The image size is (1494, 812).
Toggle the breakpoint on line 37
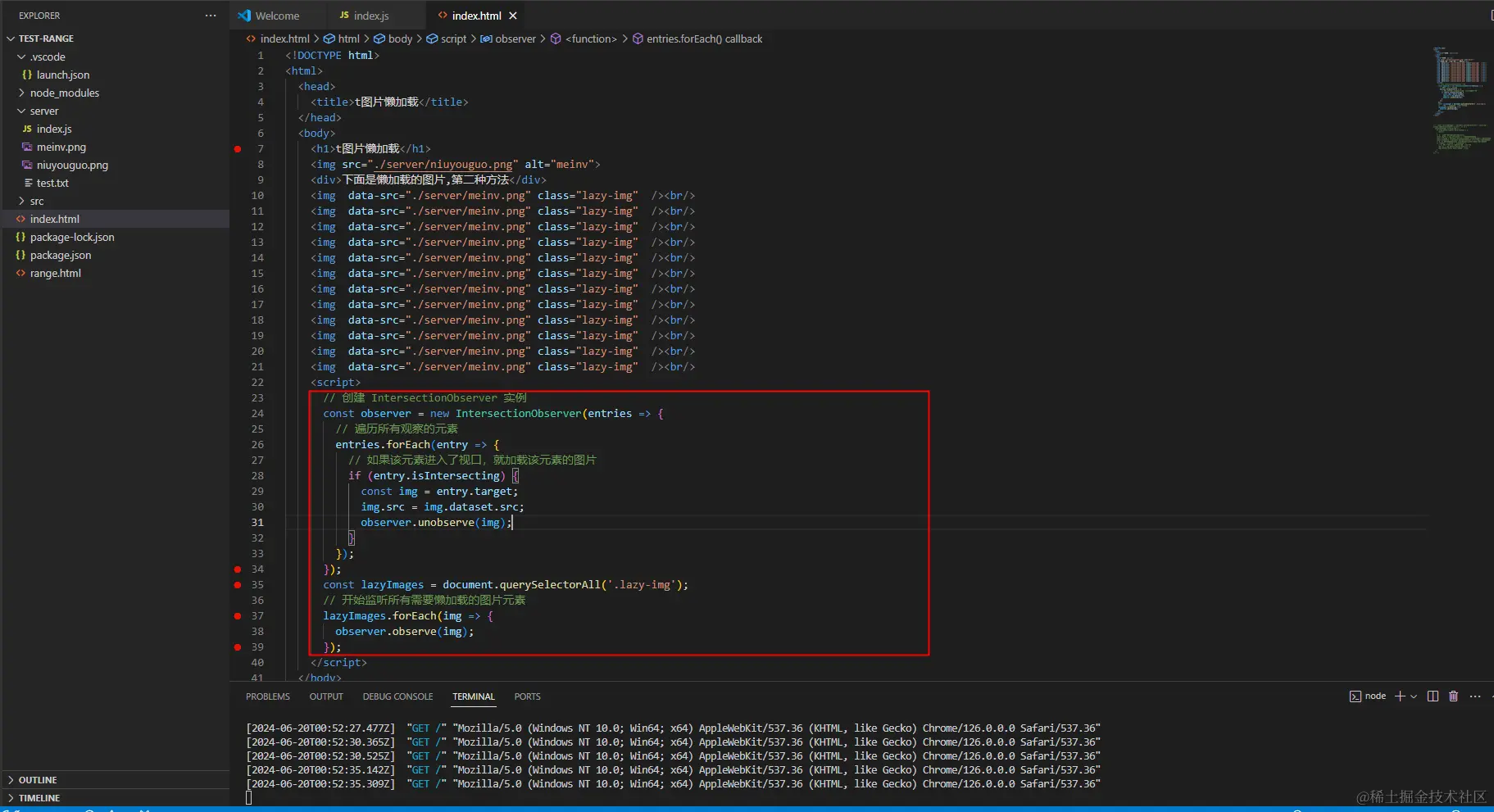tap(238, 616)
